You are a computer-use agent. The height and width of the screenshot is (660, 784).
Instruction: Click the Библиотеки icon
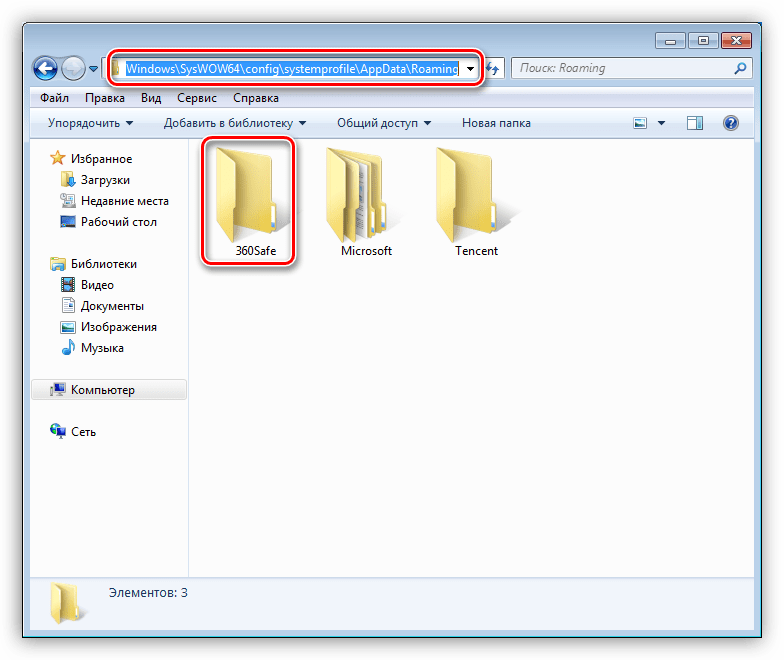[58, 264]
